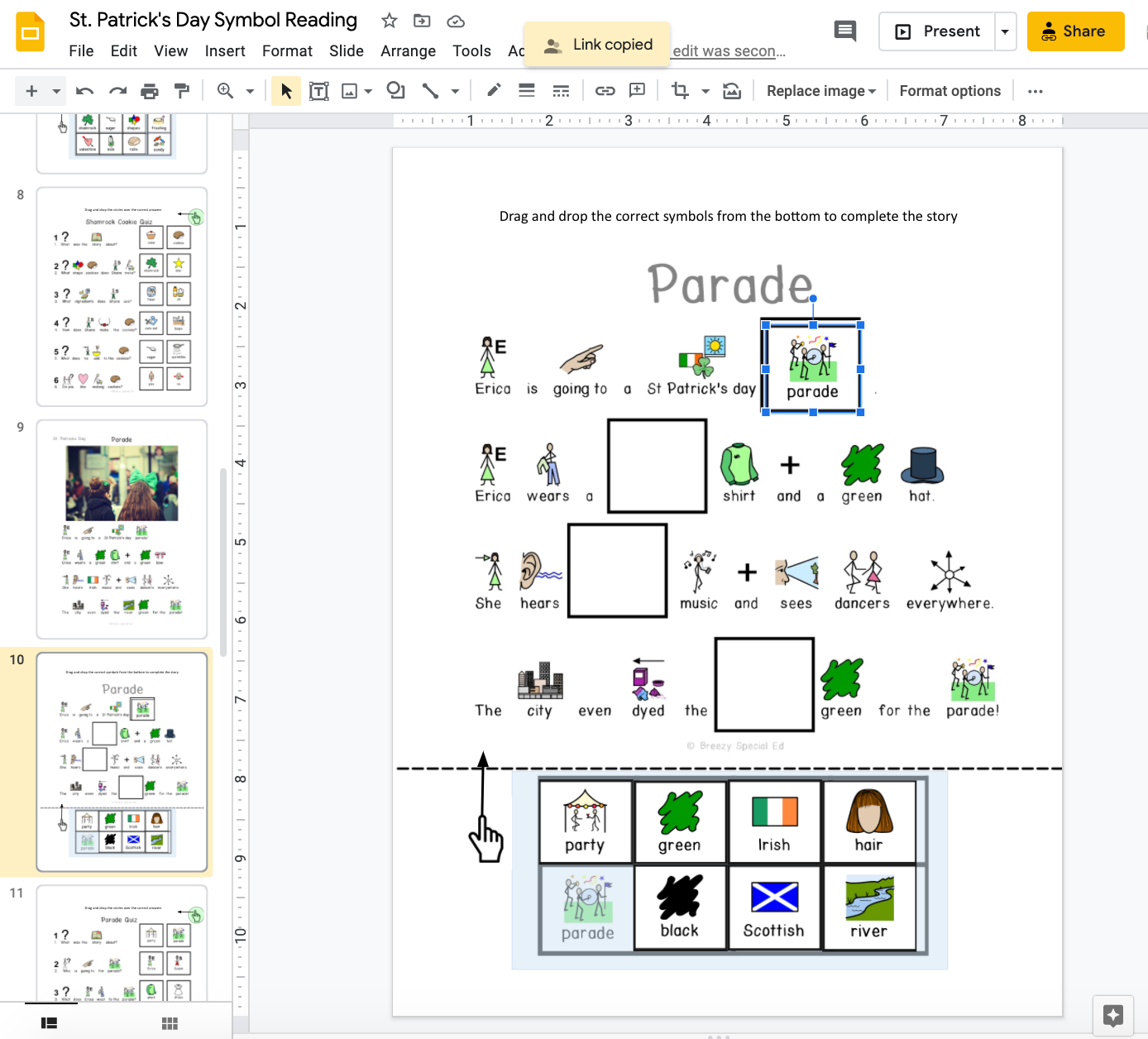This screenshot has height=1039, width=1148.
Task: Click the Print icon
Action: (x=150, y=91)
